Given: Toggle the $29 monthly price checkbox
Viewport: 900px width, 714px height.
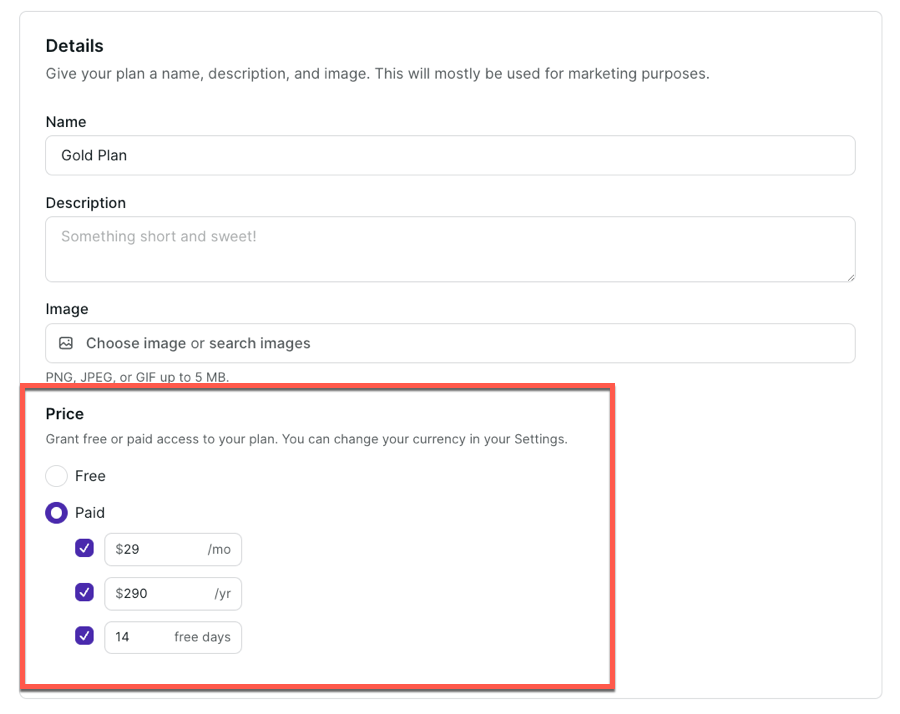Looking at the screenshot, I should [x=85, y=549].
